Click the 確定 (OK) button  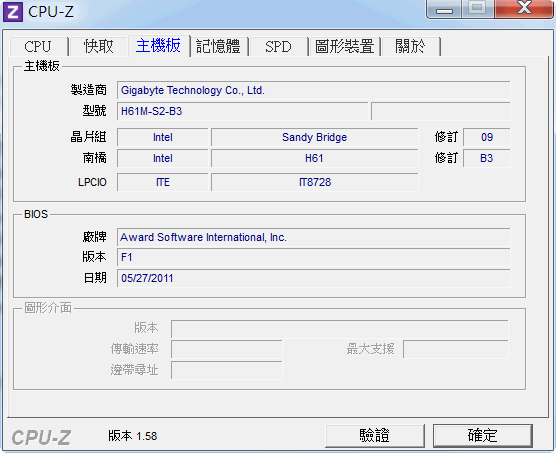(483, 435)
